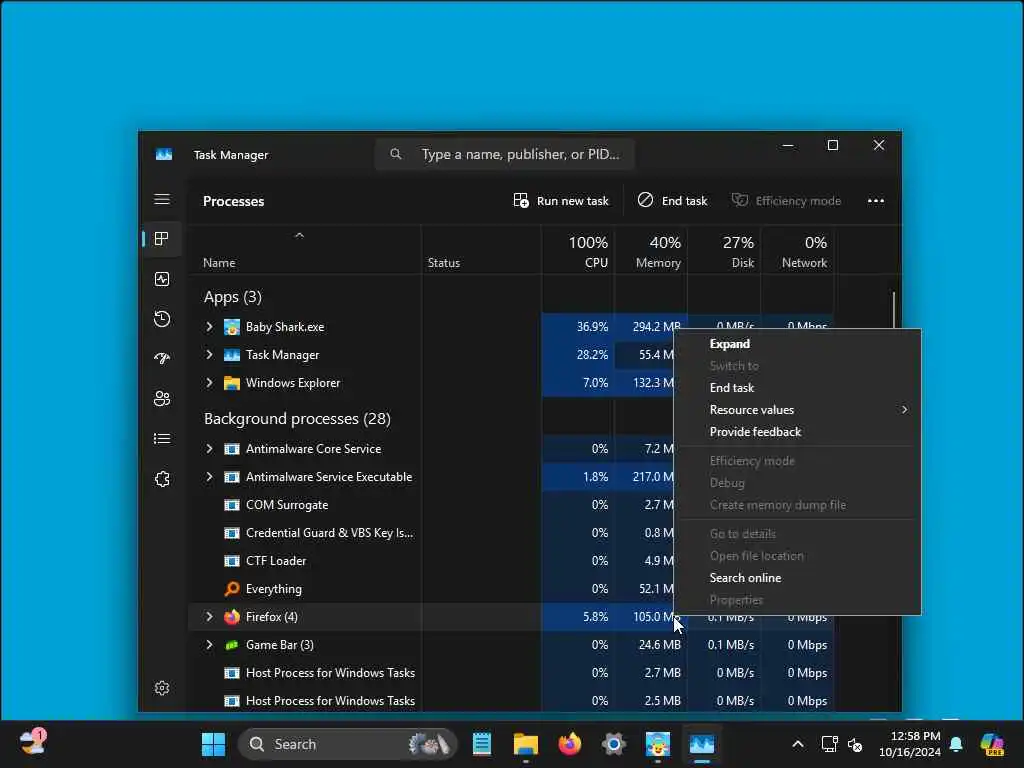This screenshot has height=768, width=1024.
Task: Expand the Game Bar (3) process group
Action: pyautogui.click(x=209, y=645)
